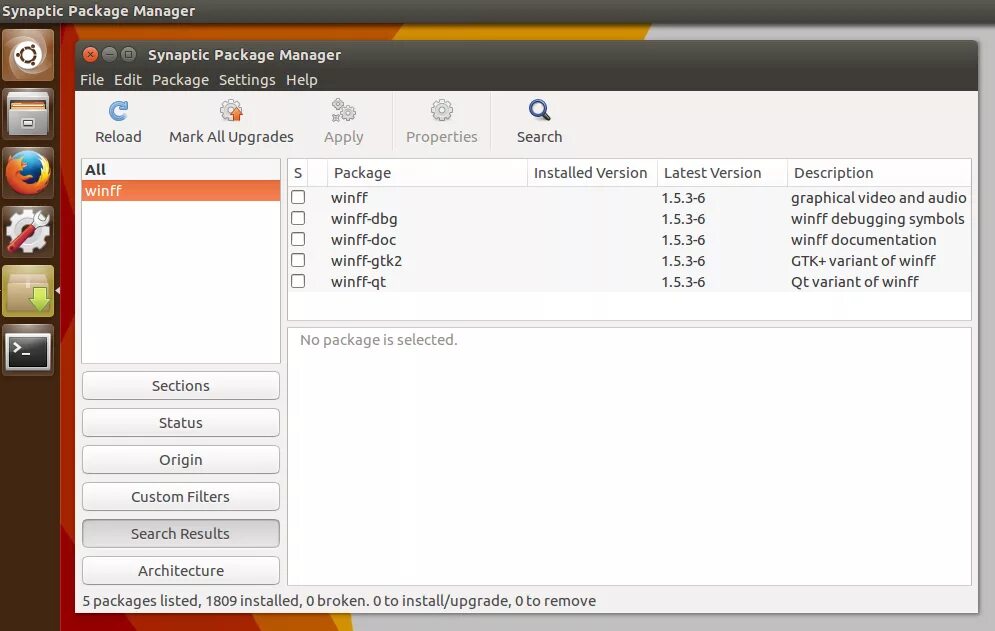Open the Terminal launcher icon
This screenshot has height=631, width=995.
pos(28,350)
